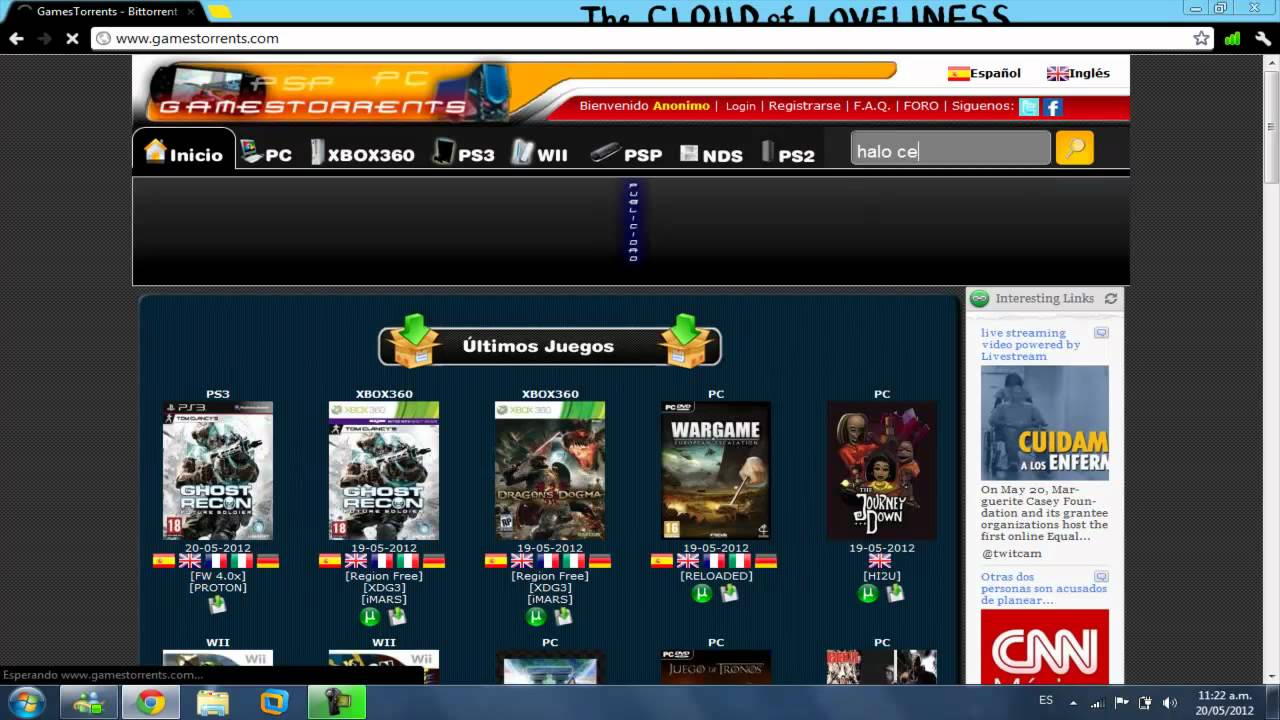
Task: Open Chrome from the taskbar
Action: click(151, 703)
